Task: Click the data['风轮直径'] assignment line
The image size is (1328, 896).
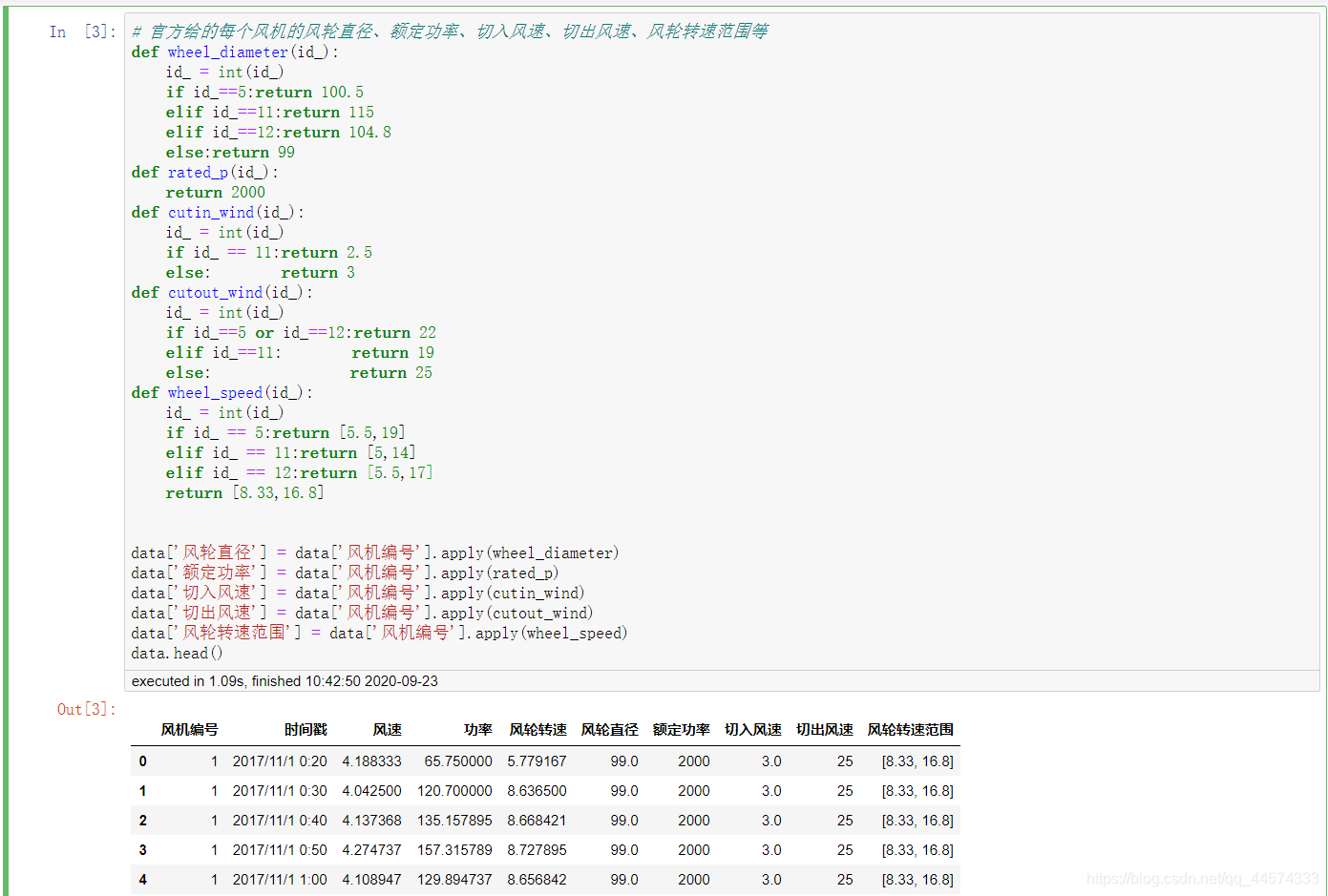Action: (x=375, y=552)
